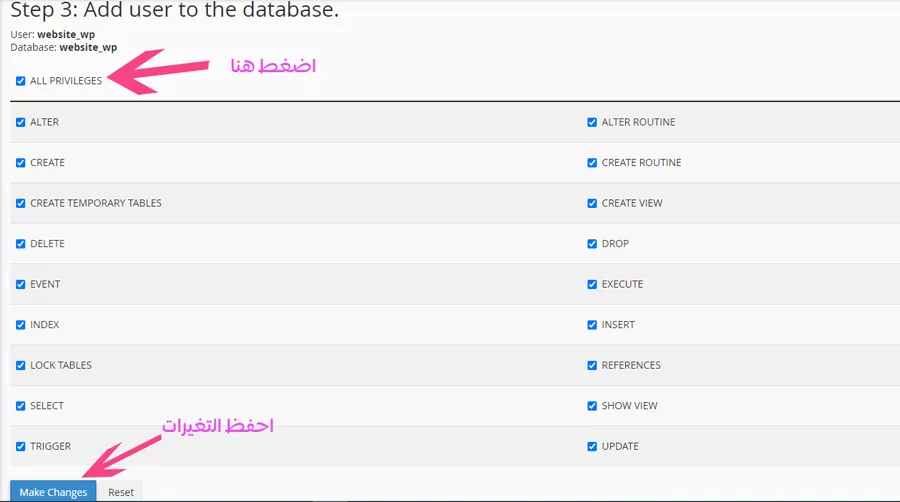Uncheck the ALTER privilege checkbox
This screenshot has height=502, width=900.
tap(21, 122)
